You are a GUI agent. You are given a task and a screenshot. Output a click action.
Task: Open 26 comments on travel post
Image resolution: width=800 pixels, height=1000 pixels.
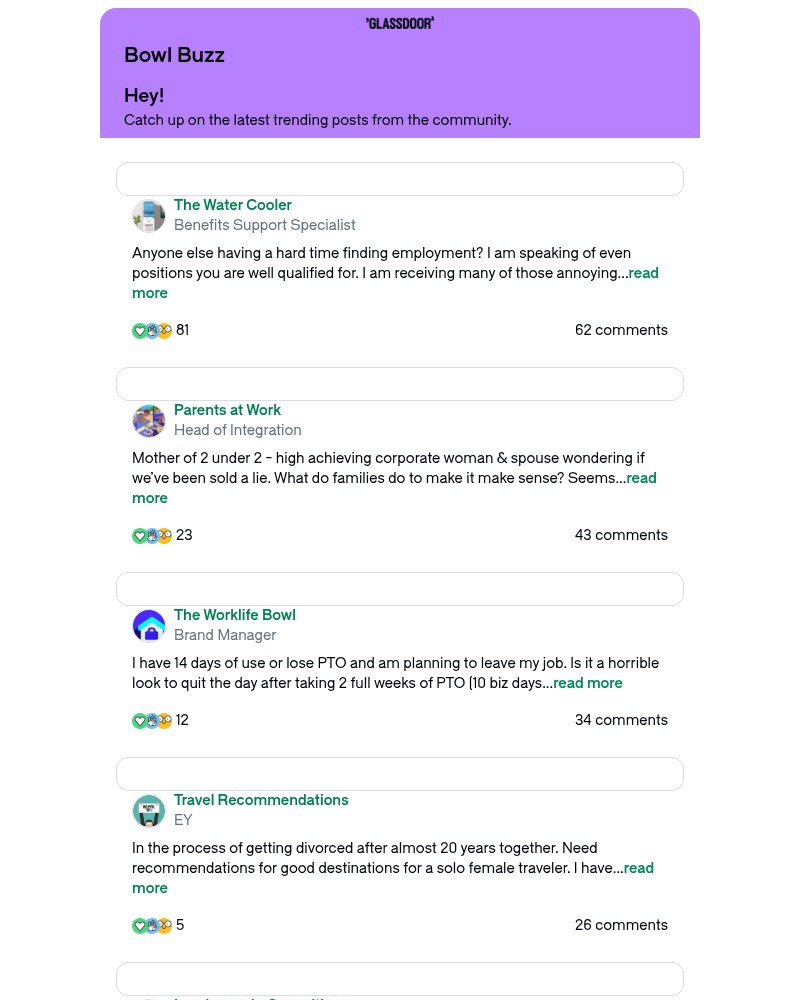[x=621, y=925]
